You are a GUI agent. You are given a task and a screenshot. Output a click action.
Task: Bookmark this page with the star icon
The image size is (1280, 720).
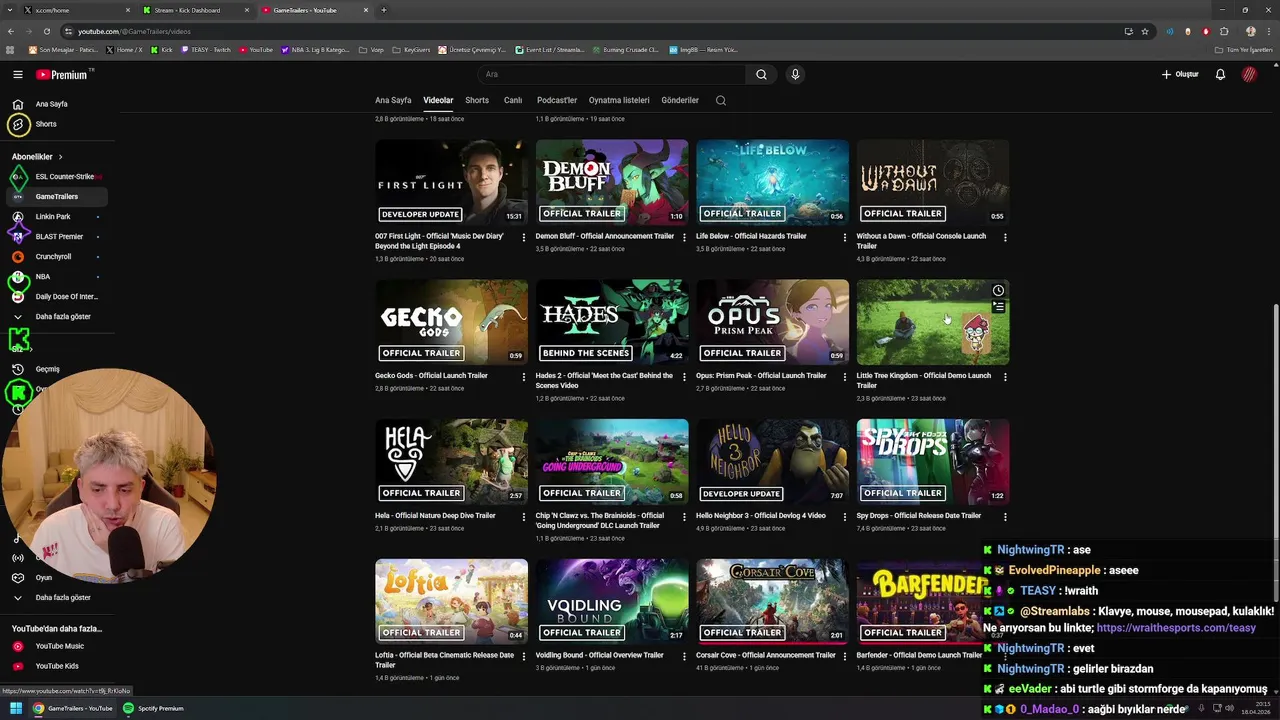1145,31
